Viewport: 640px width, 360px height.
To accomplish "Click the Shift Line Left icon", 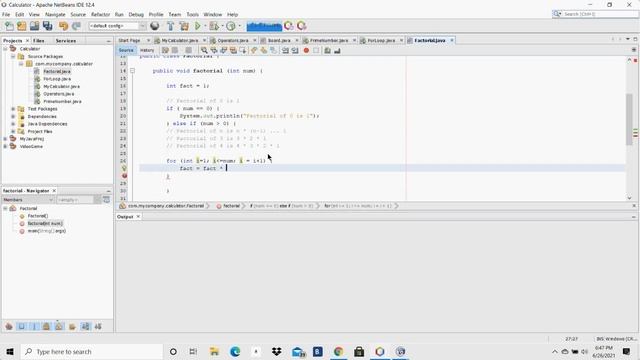I will [285, 51].
